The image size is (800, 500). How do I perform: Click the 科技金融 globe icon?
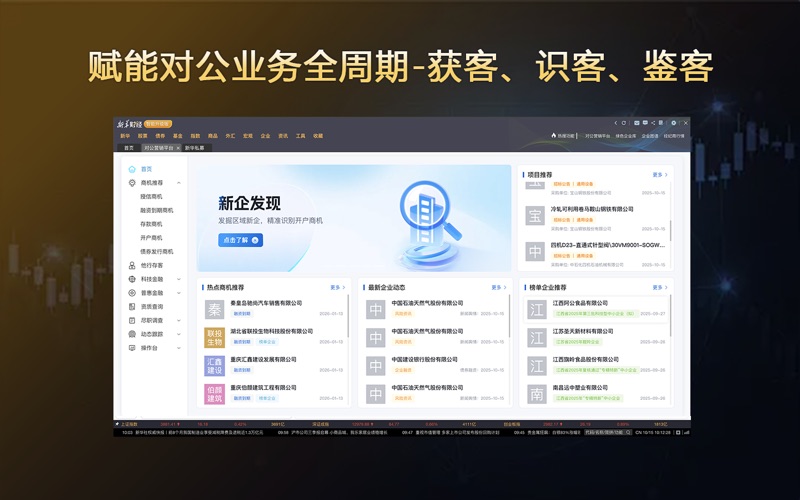pyautogui.click(x=132, y=279)
